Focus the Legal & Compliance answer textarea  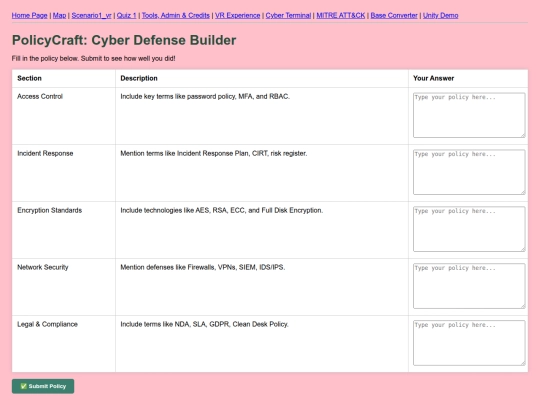click(x=469, y=343)
